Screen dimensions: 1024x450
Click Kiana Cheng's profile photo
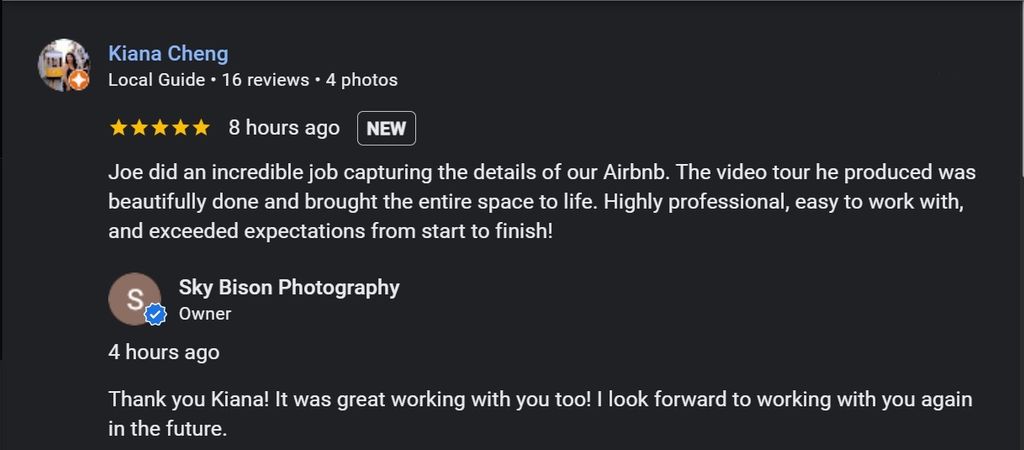(61, 63)
